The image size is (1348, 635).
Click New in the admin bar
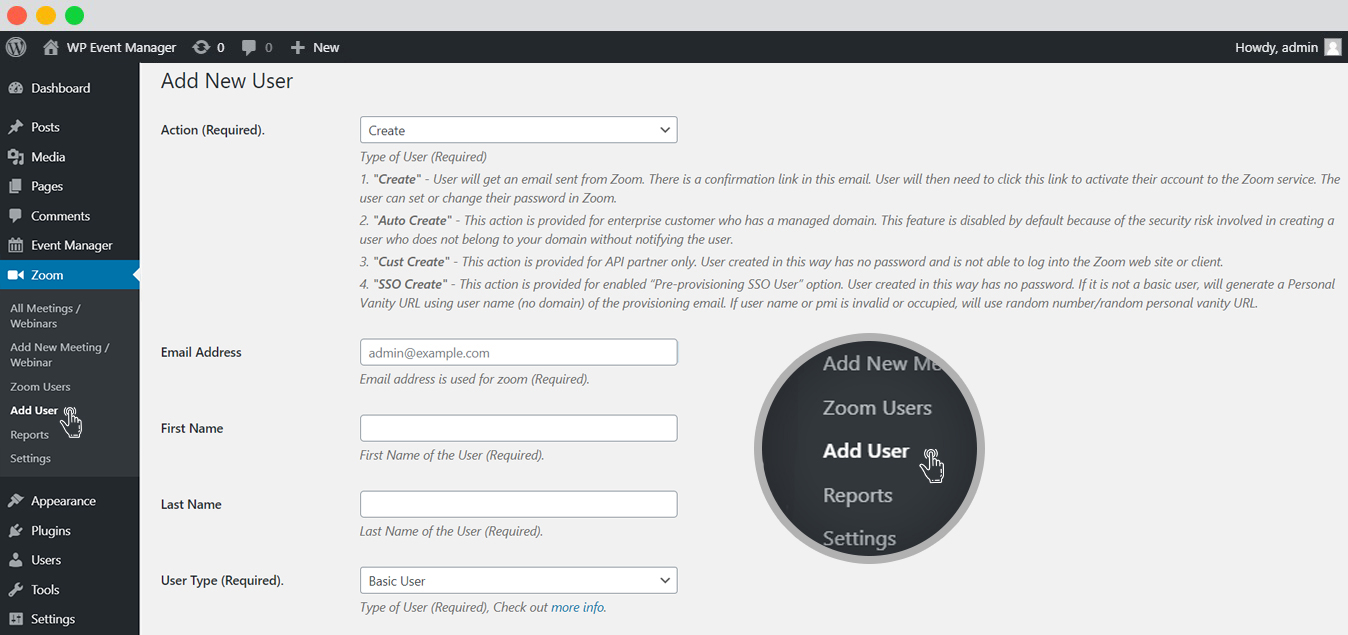tap(326, 47)
